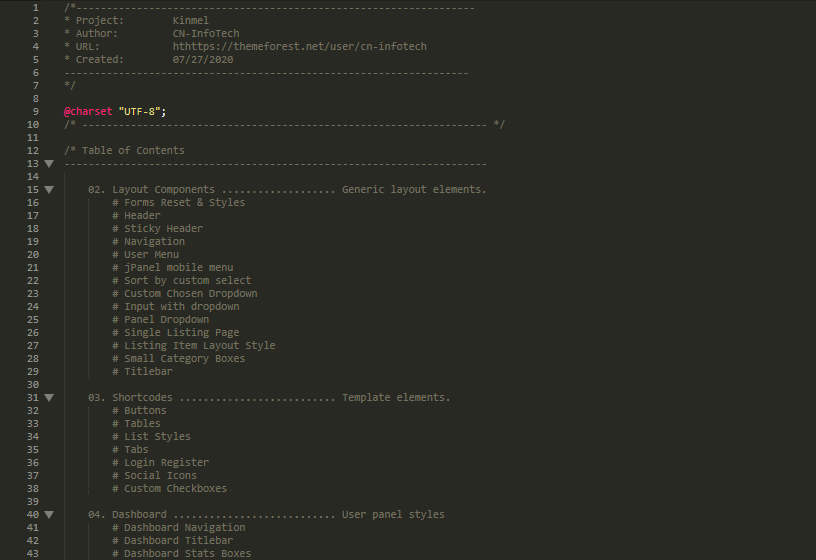Click the "UTF-8" string value
Screen dimensions: 816x560
(139, 111)
